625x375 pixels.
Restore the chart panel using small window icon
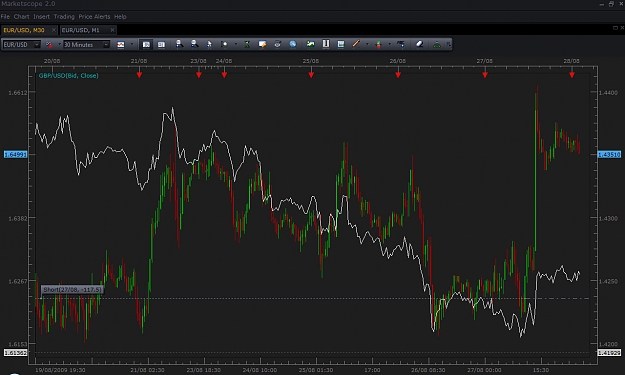[615, 27]
